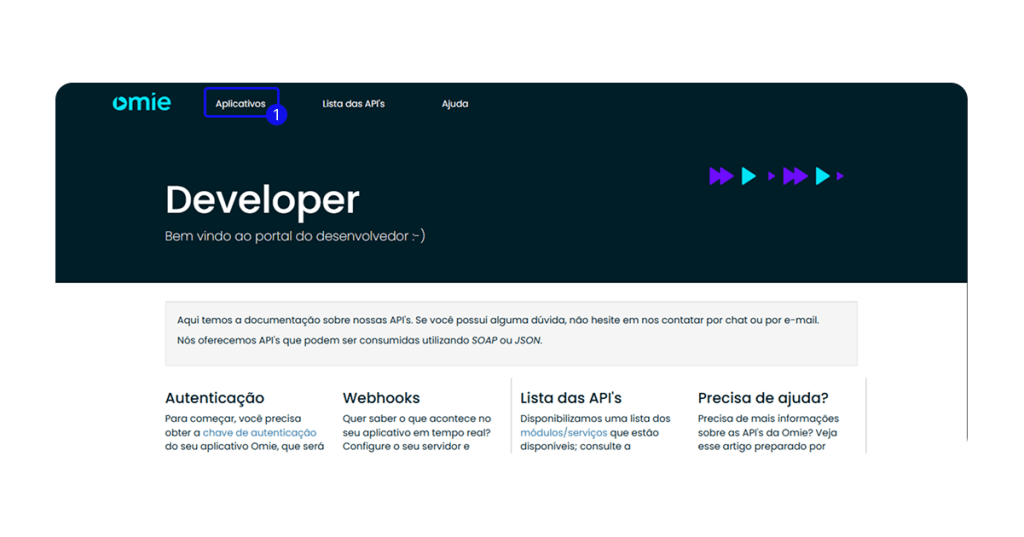The width and height of the screenshot is (1024, 537).
Task: Click the italic JSON text
Action: 527,341
